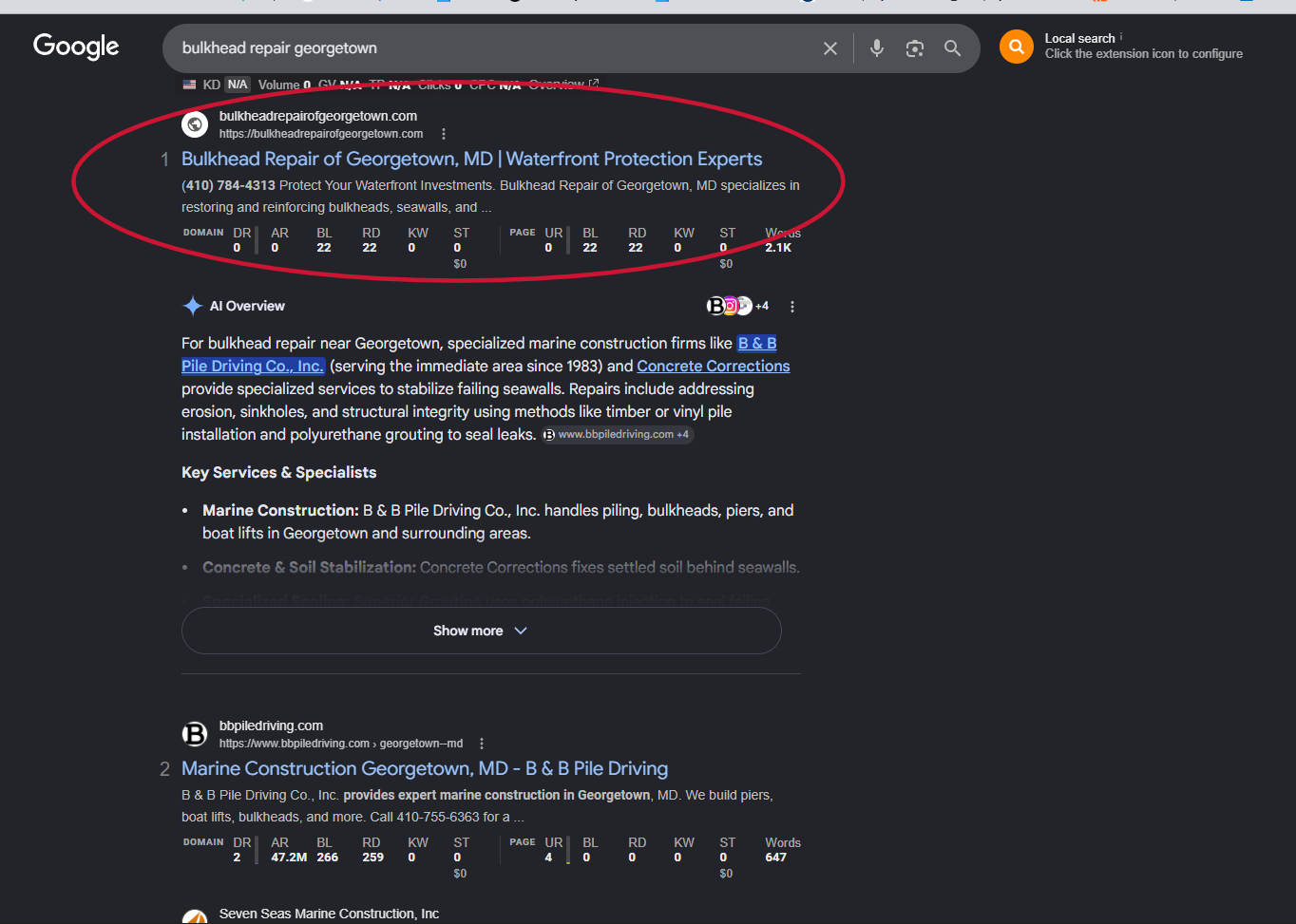The width and height of the screenshot is (1296, 924).
Task: Click the 'KD N/A' keyword difficulty badge
Action: point(226,85)
